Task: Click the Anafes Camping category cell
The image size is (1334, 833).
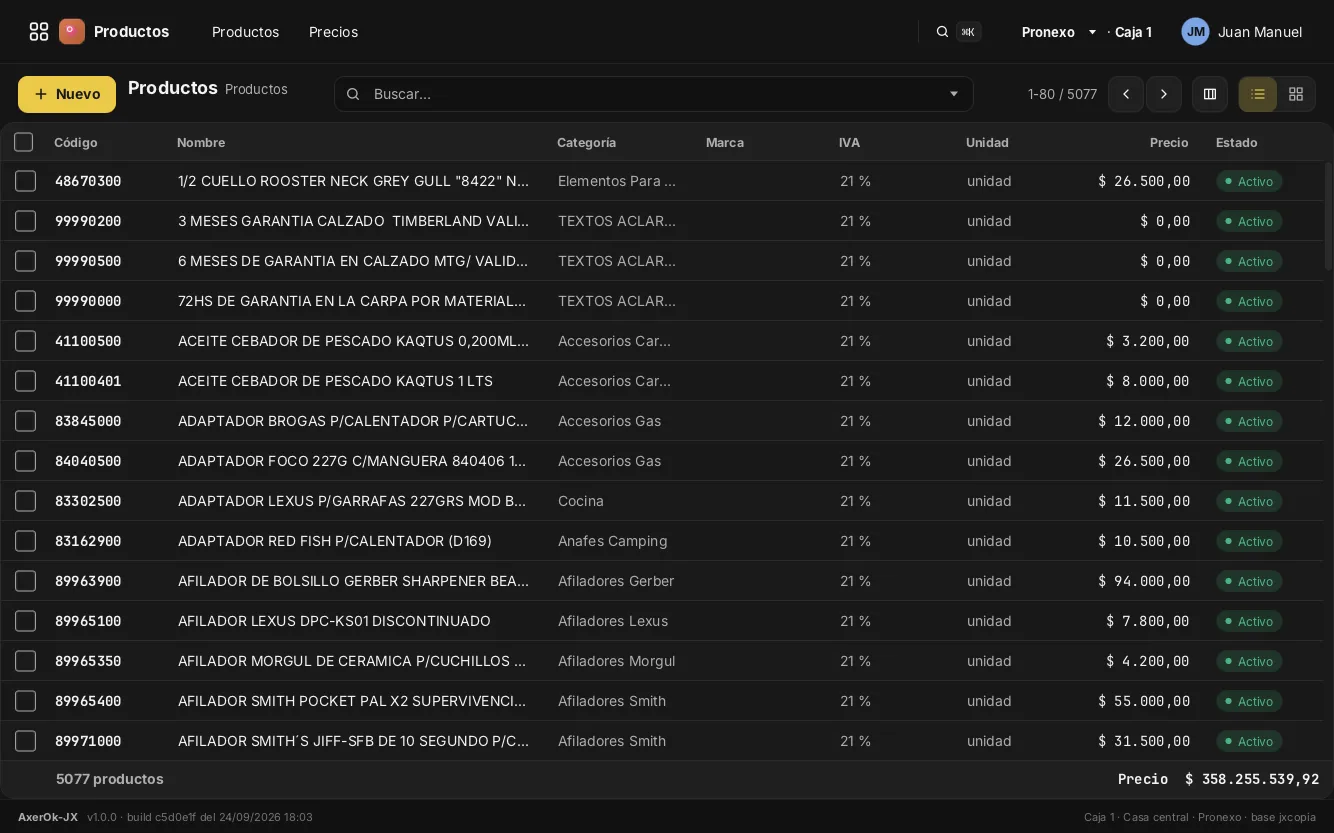Action: pyautogui.click(x=612, y=541)
